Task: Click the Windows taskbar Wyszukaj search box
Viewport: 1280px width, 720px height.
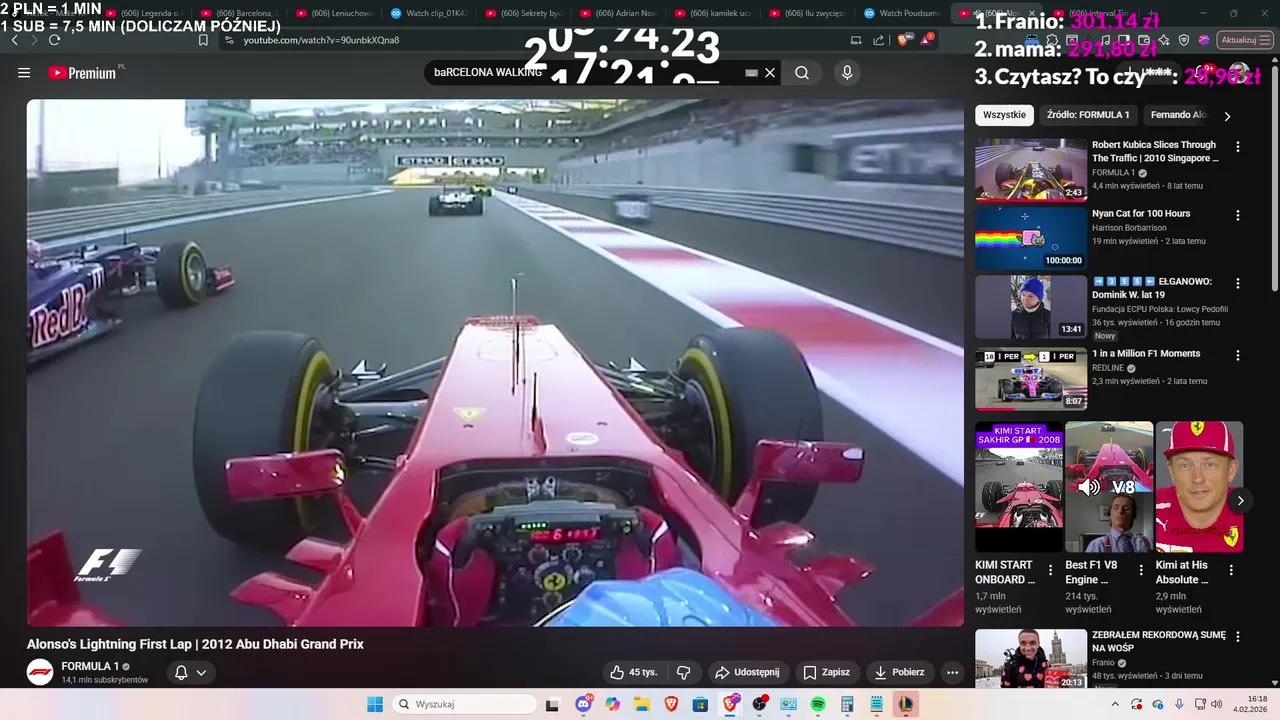Action: [463, 704]
